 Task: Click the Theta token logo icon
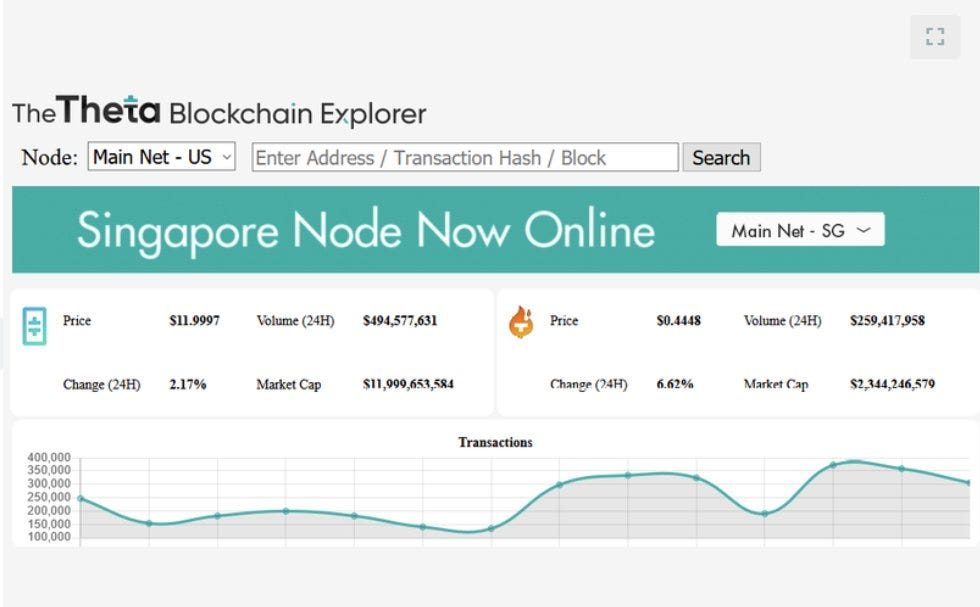click(x=34, y=326)
